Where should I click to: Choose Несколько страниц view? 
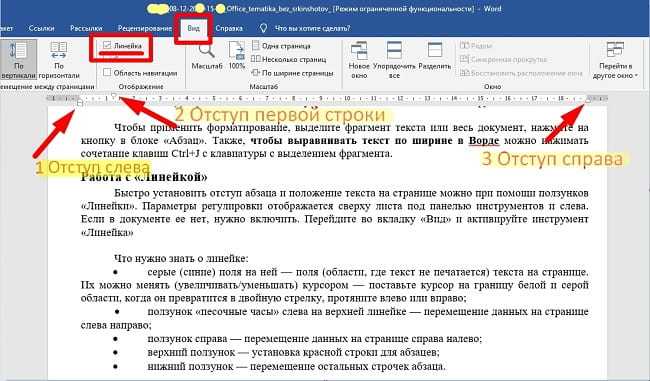point(289,59)
